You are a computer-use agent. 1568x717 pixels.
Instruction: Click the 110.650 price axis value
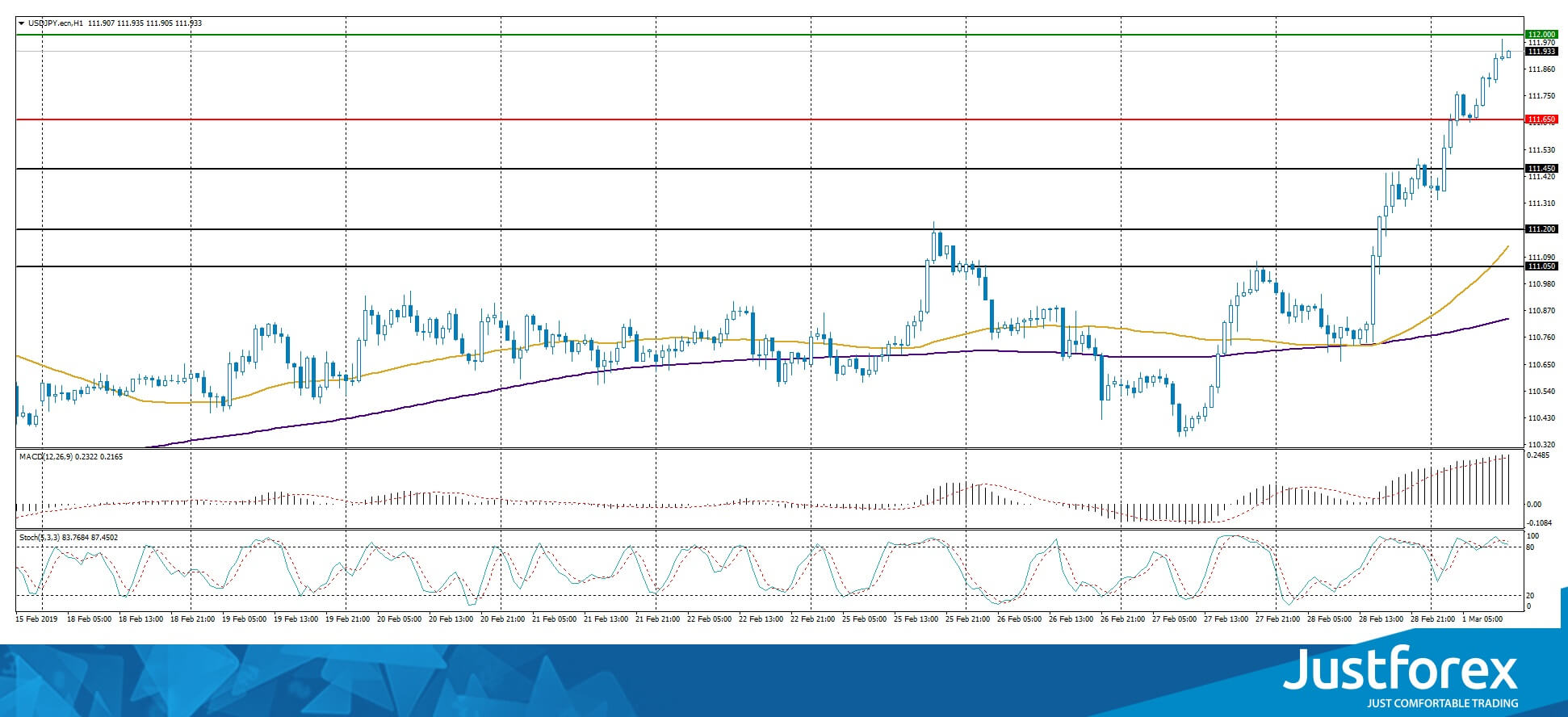coord(1542,365)
